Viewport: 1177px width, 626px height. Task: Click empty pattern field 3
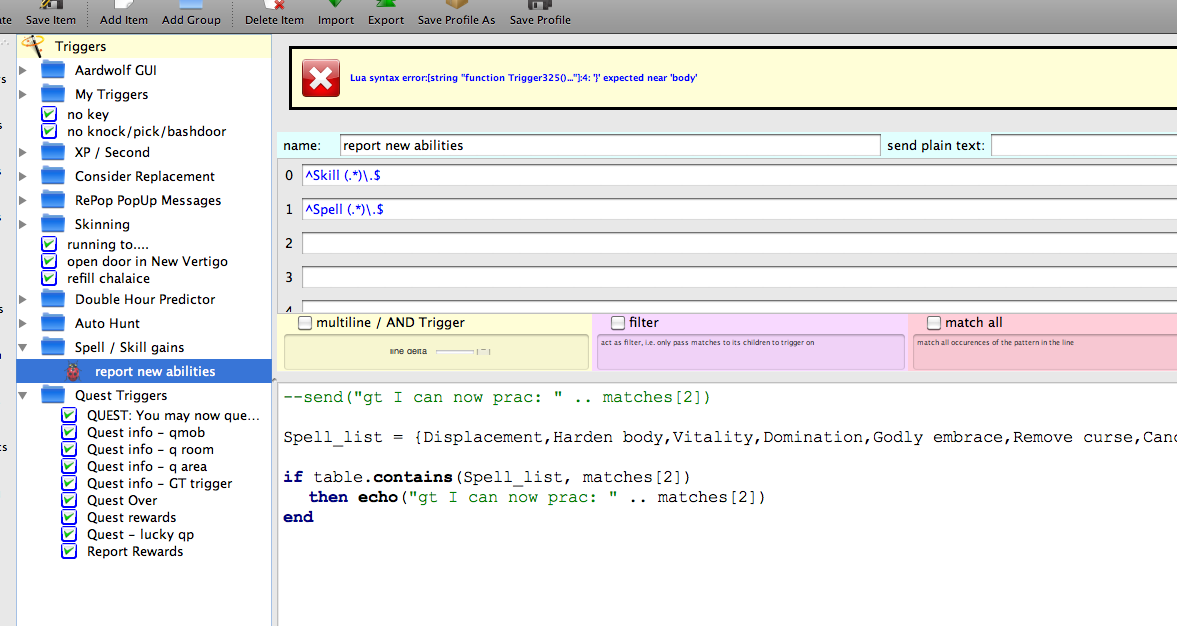tap(739, 277)
